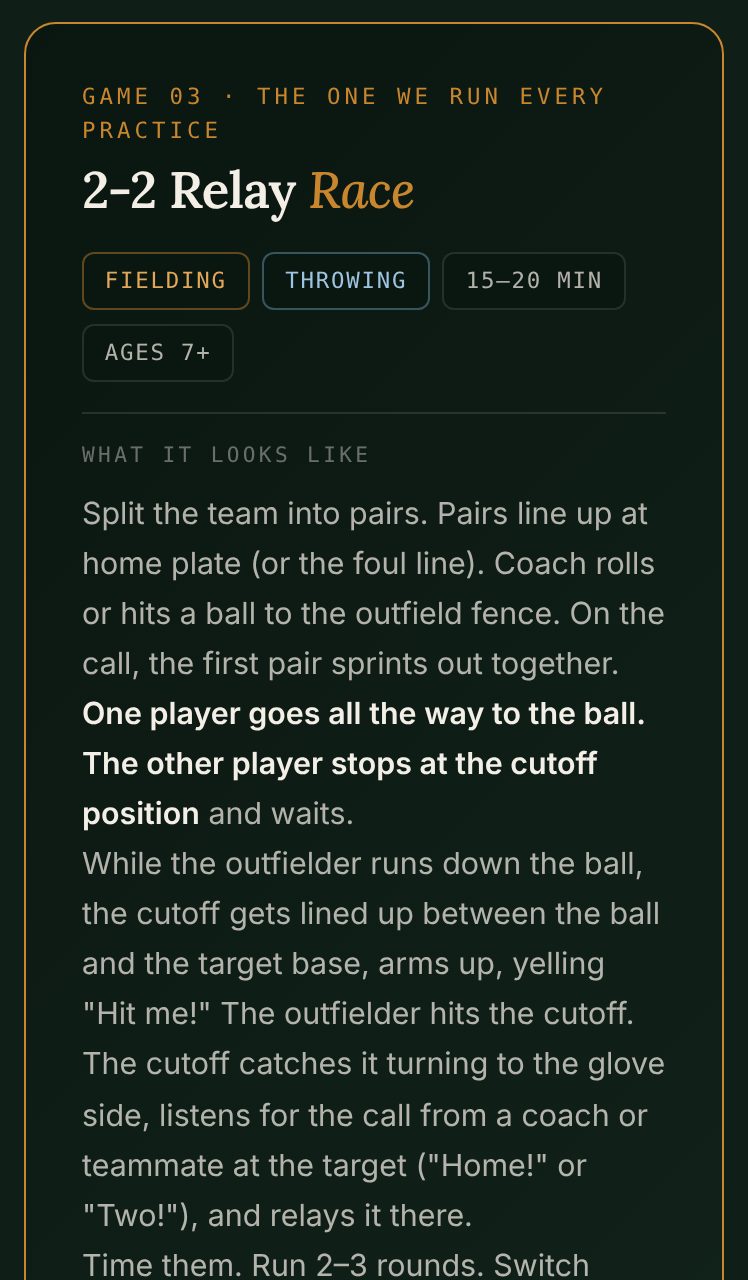Screen dimensions: 748x1280
Task: Click the white "2-2 Relay" heading text
Action: pyautogui.click(x=189, y=190)
